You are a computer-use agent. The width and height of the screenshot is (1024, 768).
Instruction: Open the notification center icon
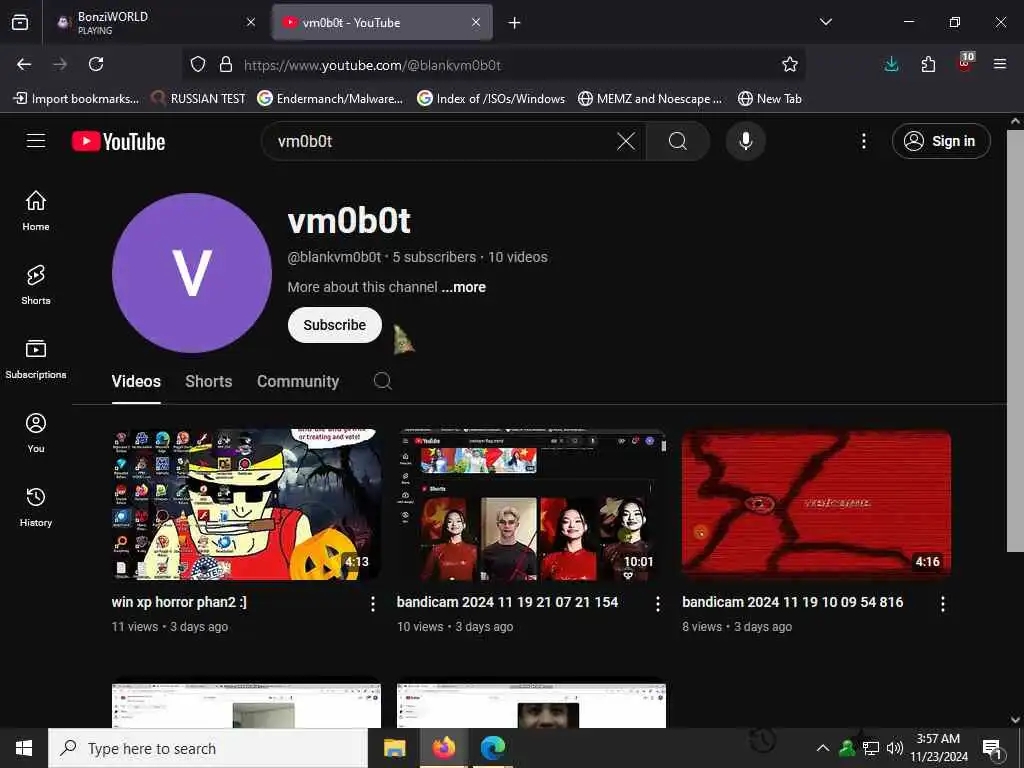(x=991, y=748)
